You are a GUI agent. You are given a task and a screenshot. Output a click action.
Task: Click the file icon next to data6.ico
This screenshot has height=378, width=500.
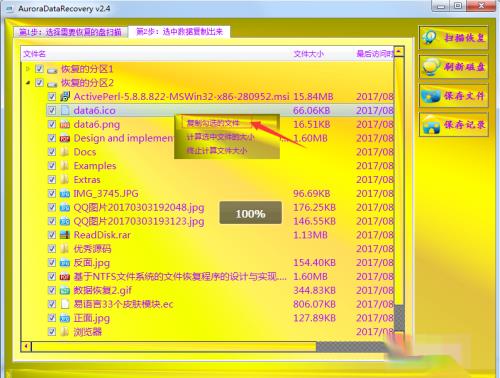click(x=65, y=110)
